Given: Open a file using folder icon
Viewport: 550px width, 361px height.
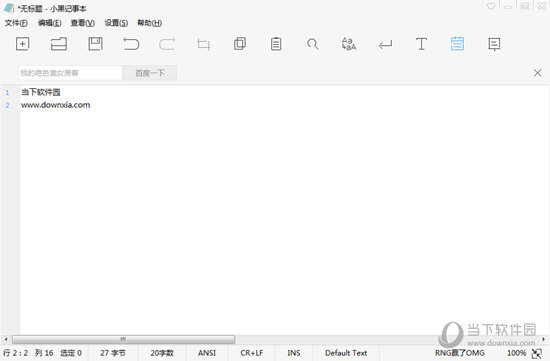Looking at the screenshot, I should pos(59,44).
